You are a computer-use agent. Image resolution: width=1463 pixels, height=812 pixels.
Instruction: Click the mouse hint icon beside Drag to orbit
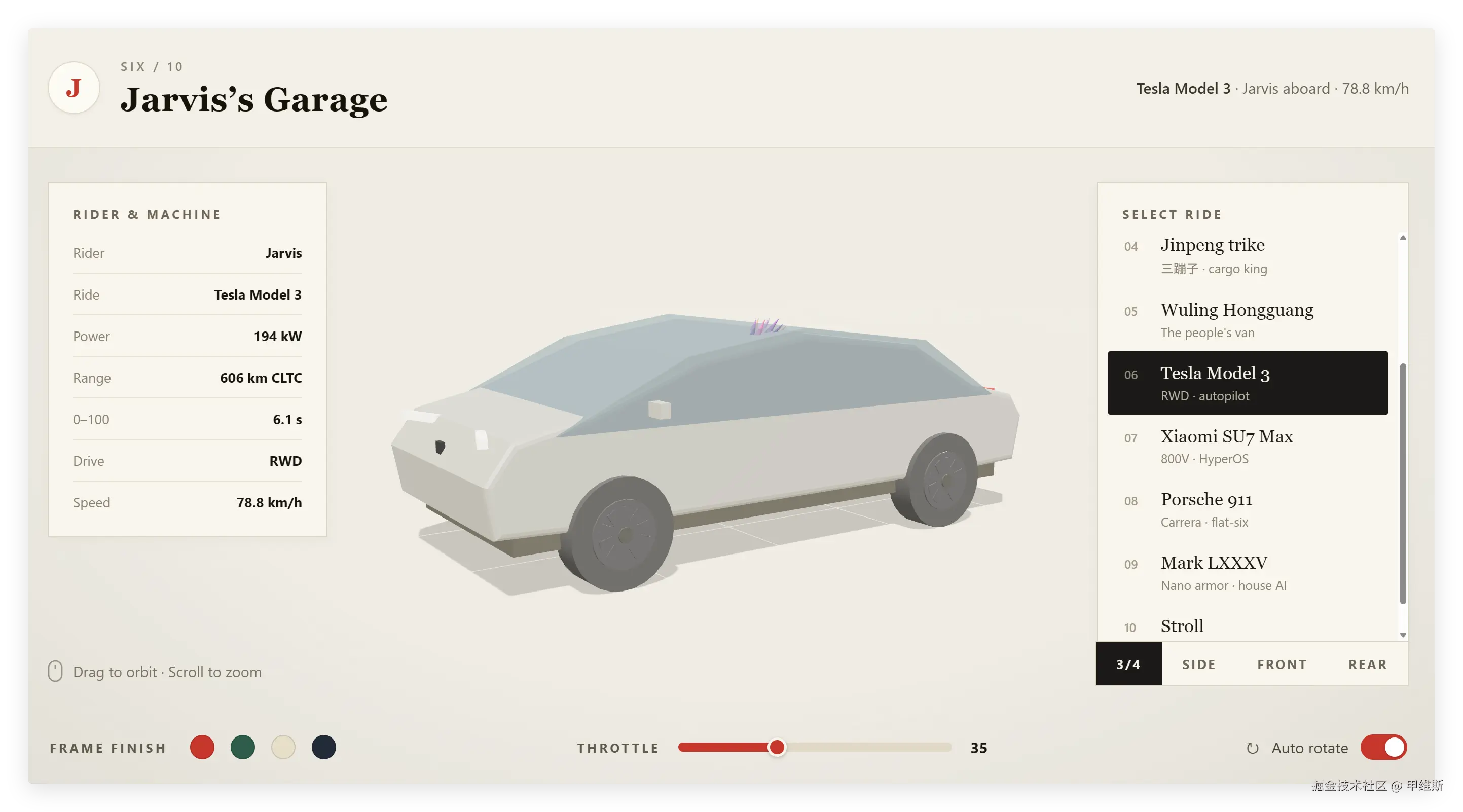tap(55, 671)
